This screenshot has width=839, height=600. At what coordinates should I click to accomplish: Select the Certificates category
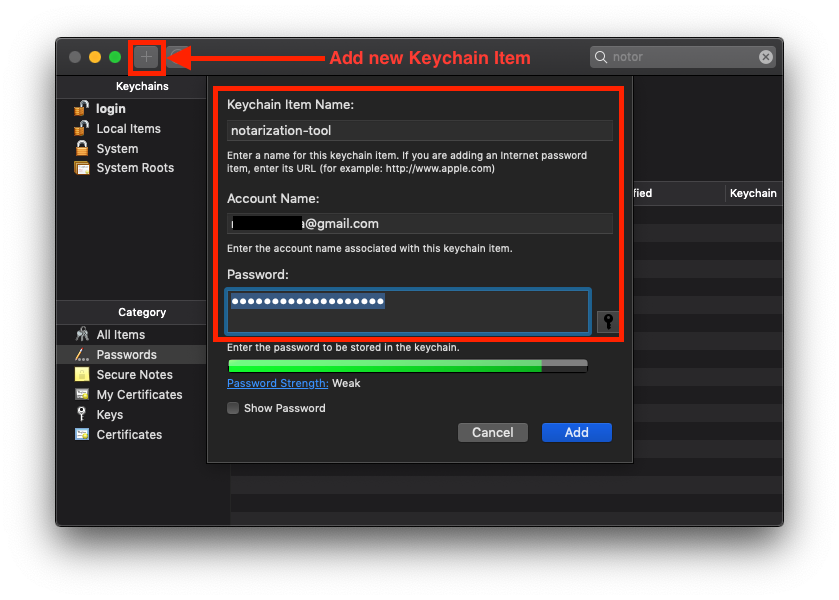[129, 435]
